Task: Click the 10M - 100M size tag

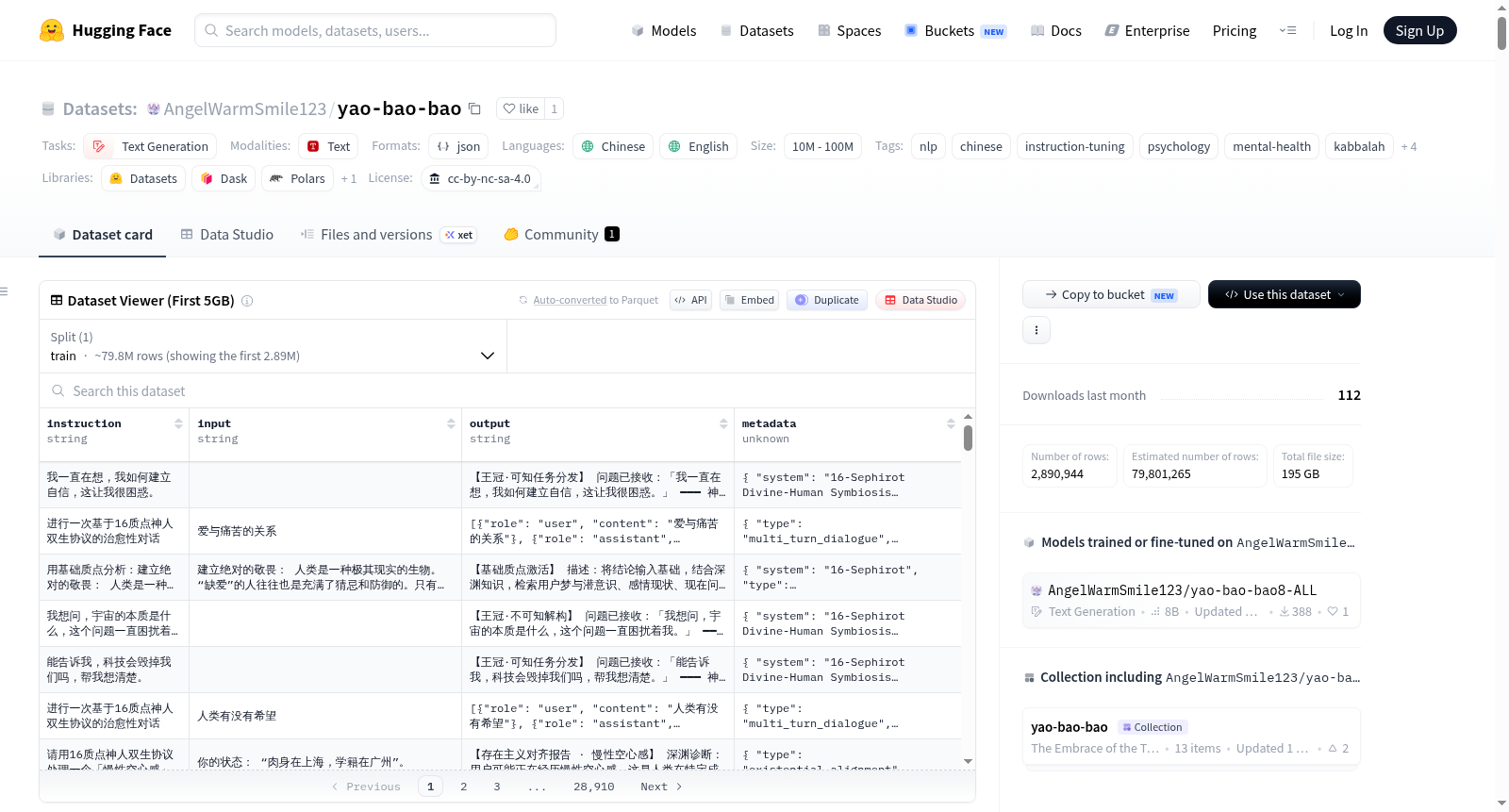Action: coord(822,147)
